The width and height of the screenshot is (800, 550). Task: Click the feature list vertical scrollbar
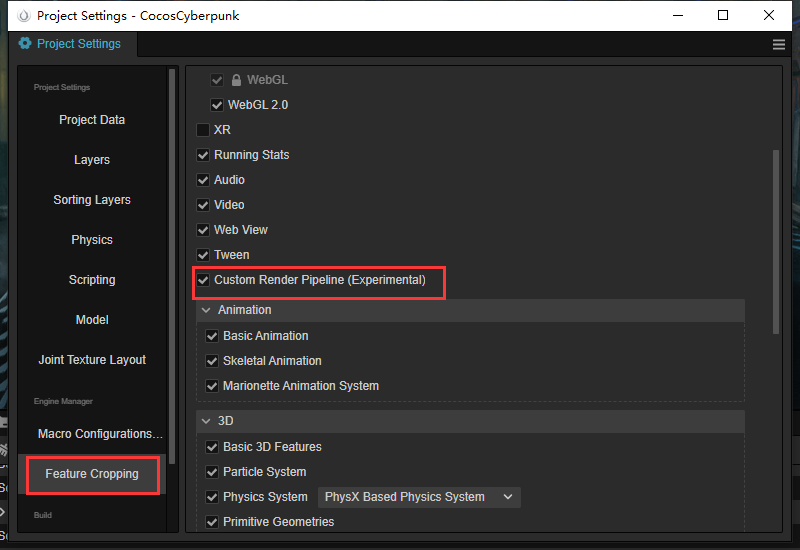775,240
